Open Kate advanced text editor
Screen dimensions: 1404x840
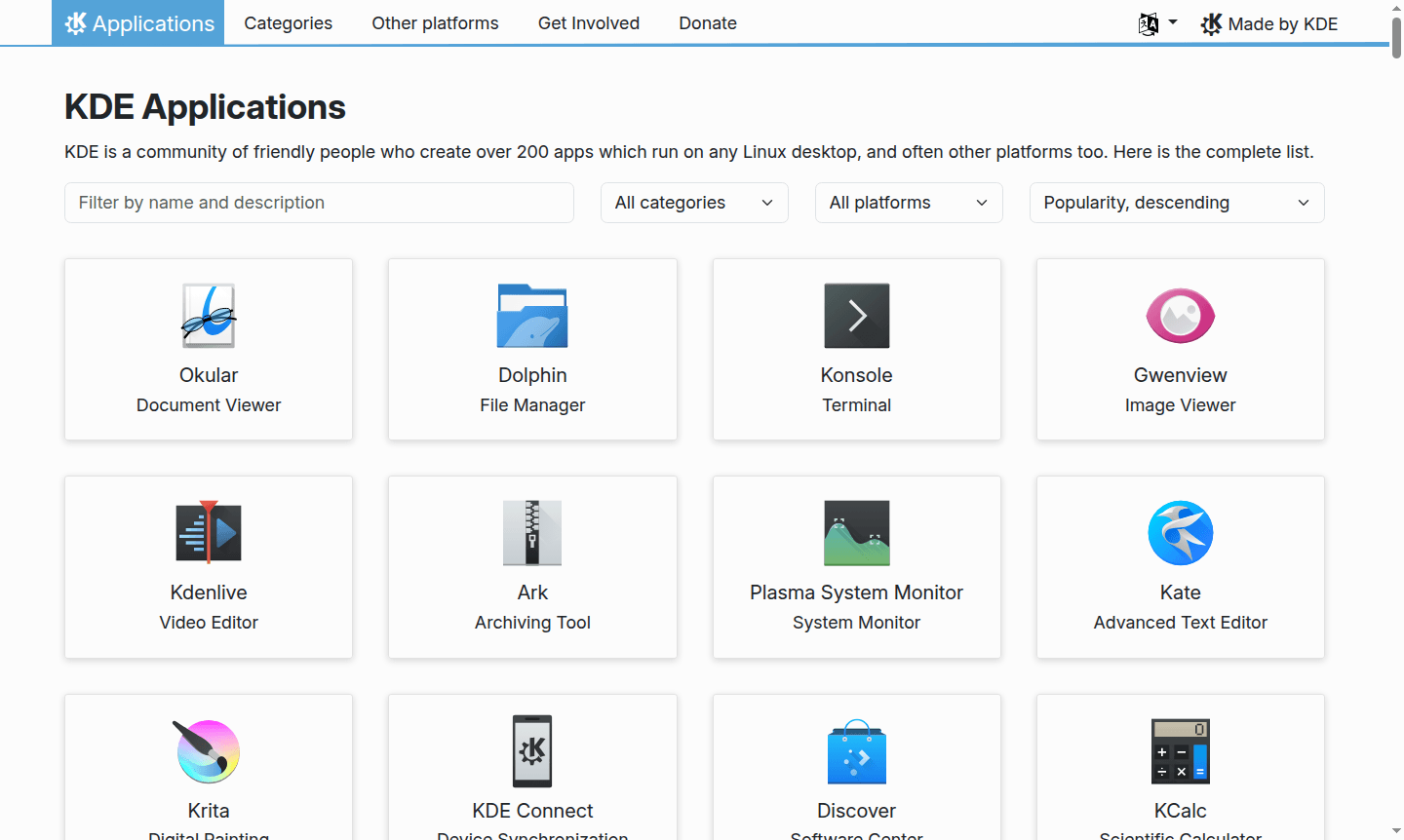[x=1180, y=532]
